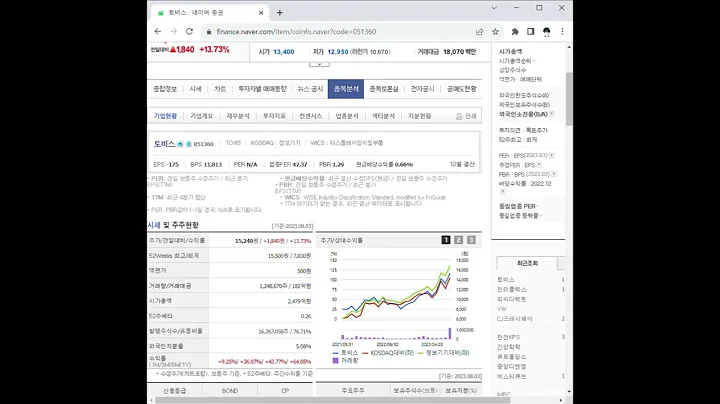720x404 pixels.
Task: Select the 지분현황 sub-tab
Action: pyautogui.click(x=420, y=116)
